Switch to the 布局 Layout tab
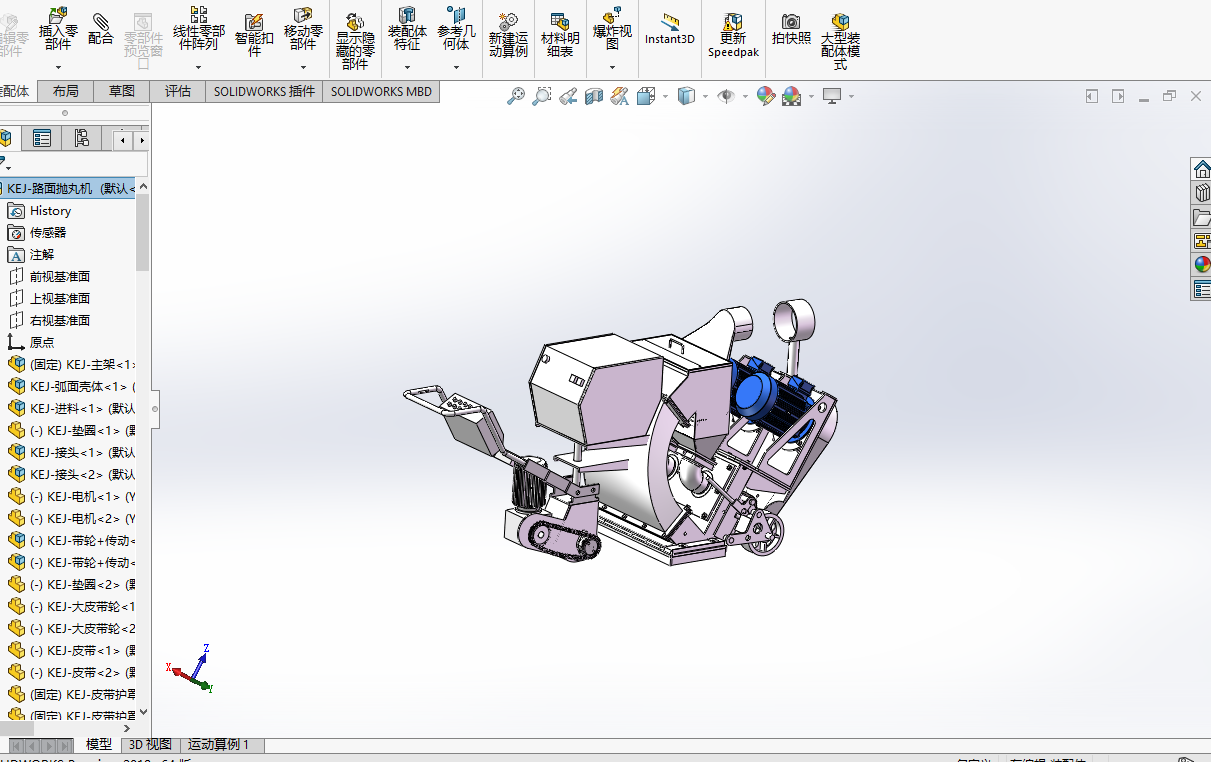Screen dimensions: 1211x762 coord(66,91)
